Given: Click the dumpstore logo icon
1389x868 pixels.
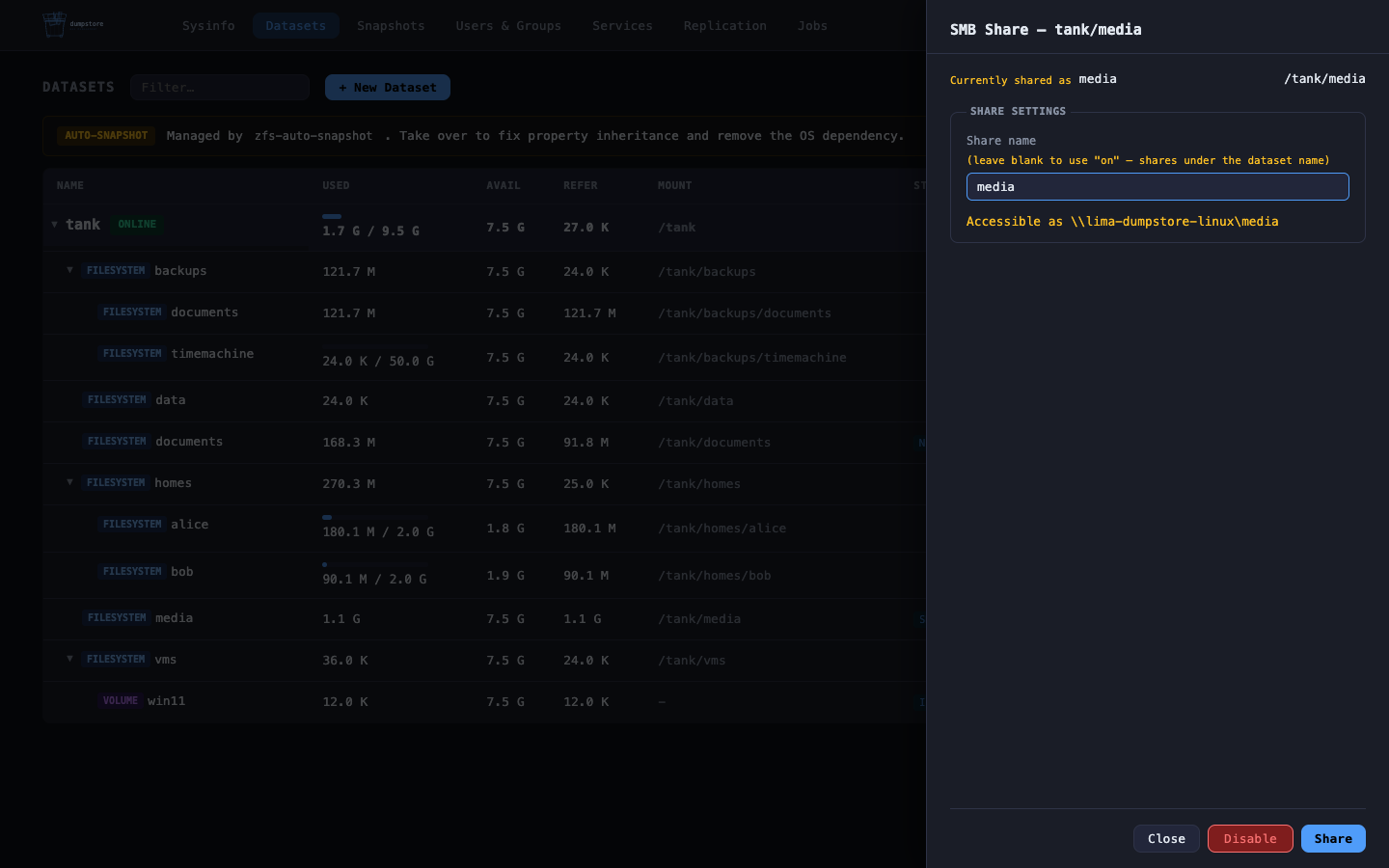Looking at the screenshot, I should click(x=54, y=24).
